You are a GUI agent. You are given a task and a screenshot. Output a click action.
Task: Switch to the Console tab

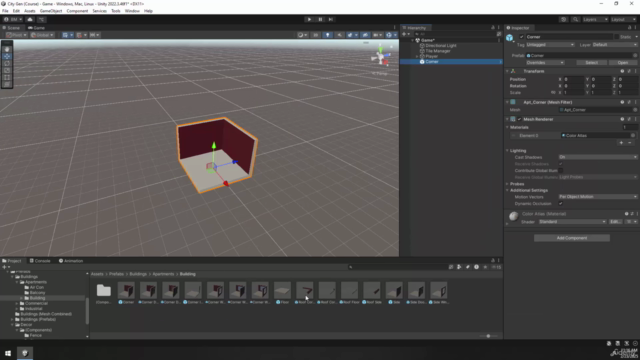[40, 261]
